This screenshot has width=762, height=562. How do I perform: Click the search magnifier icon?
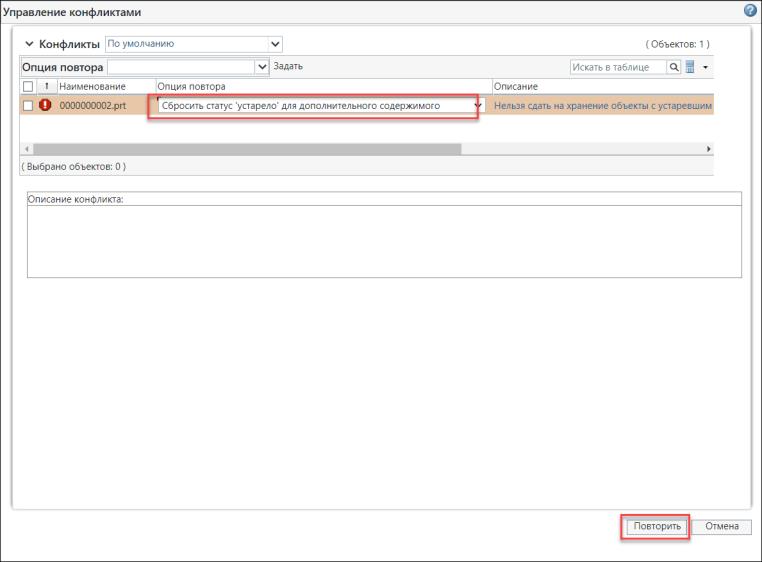coord(674,67)
